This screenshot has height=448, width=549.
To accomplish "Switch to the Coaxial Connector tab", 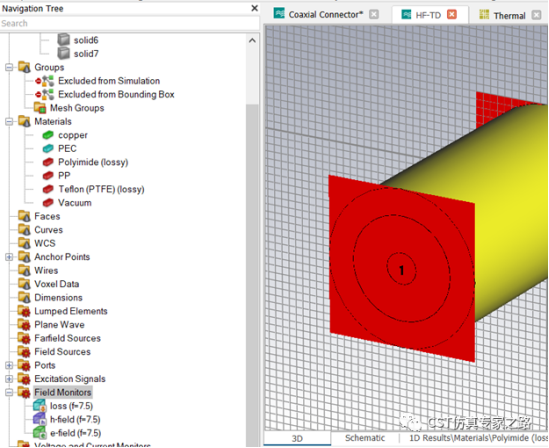I will click(326, 15).
